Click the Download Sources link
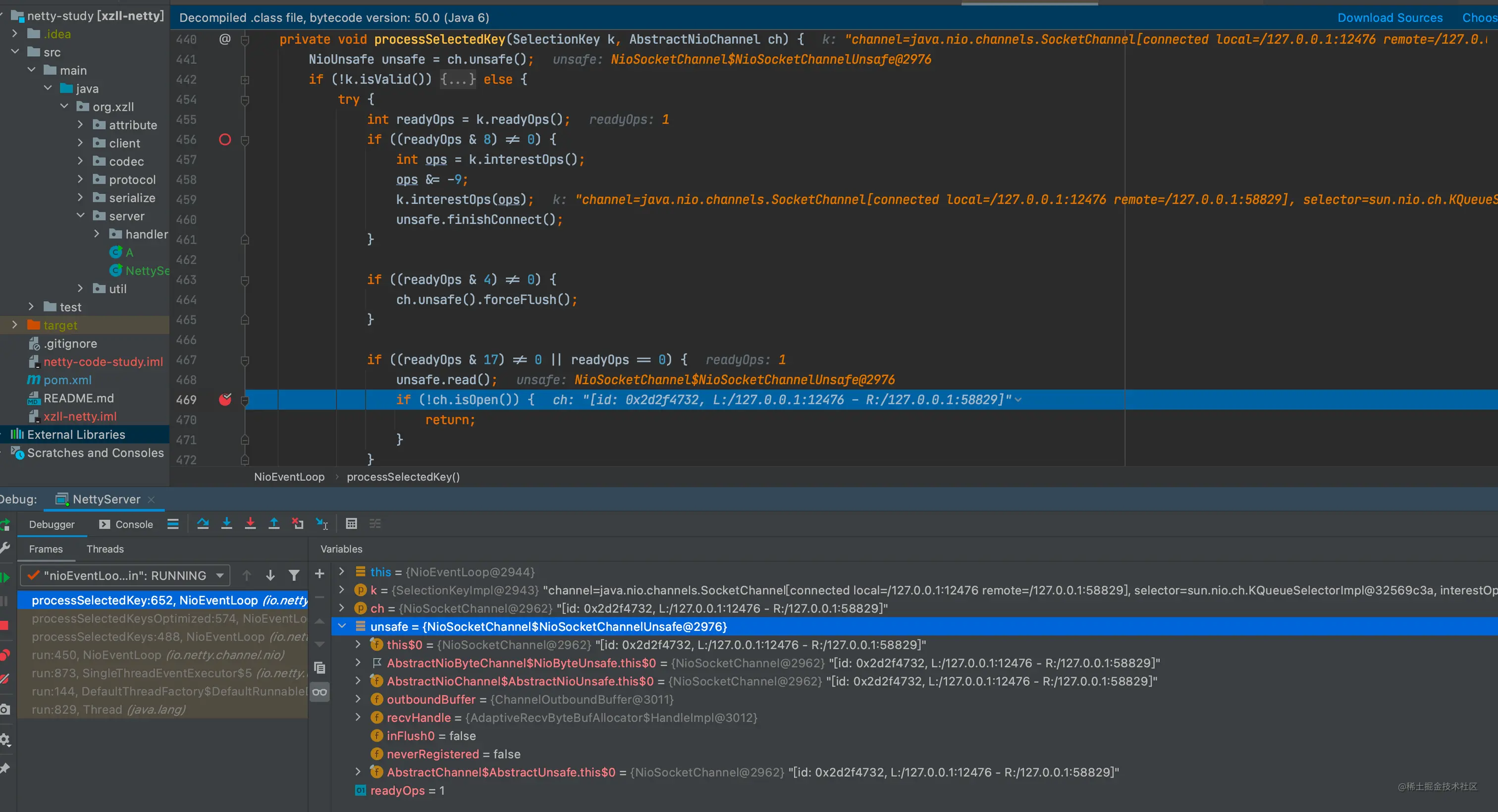The height and width of the screenshot is (812, 1498). pos(1389,17)
